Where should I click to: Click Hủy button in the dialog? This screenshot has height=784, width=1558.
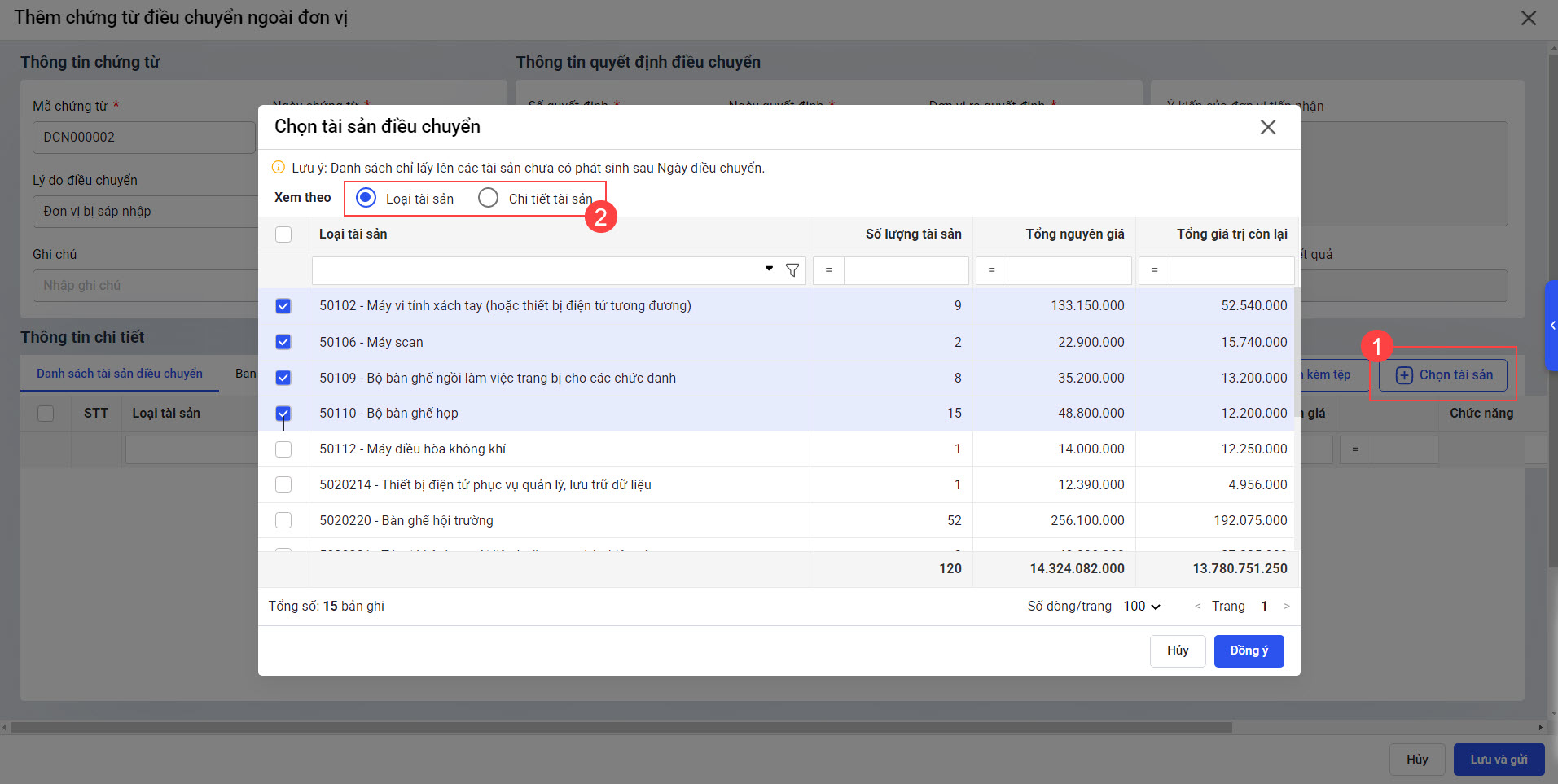pyautogui.click(x=1177, y=650)
